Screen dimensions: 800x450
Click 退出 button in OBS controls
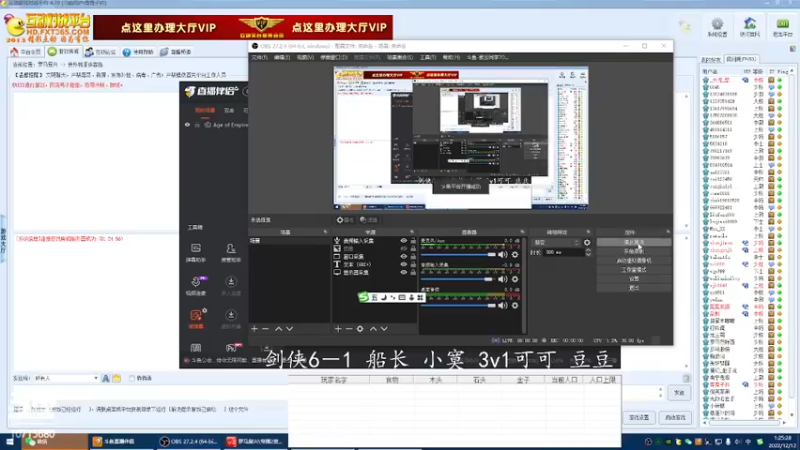coord(634,288)
